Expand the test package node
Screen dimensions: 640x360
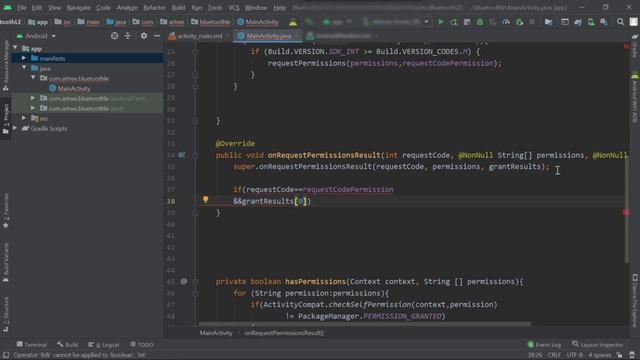coord(33,108)
